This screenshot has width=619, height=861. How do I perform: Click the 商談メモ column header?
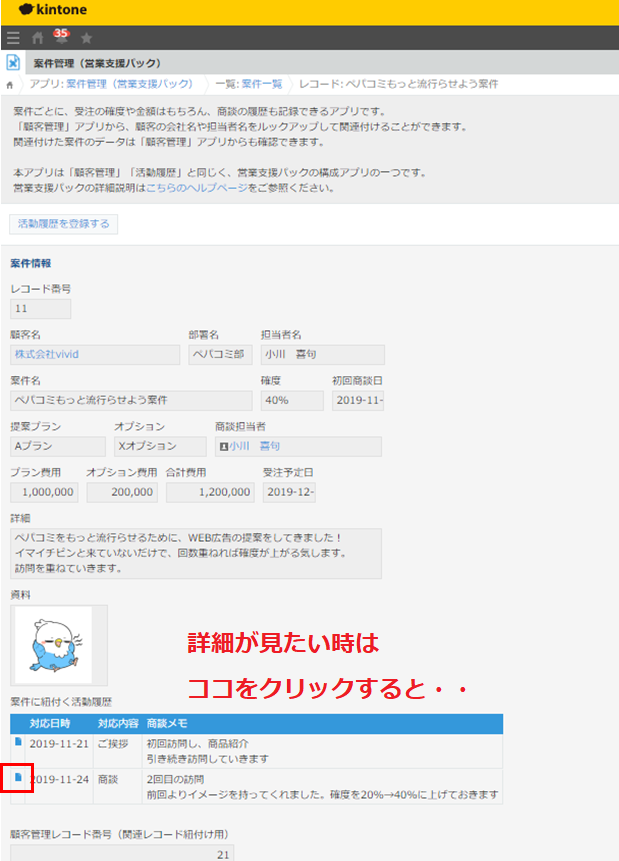click(x=167, y=723)
